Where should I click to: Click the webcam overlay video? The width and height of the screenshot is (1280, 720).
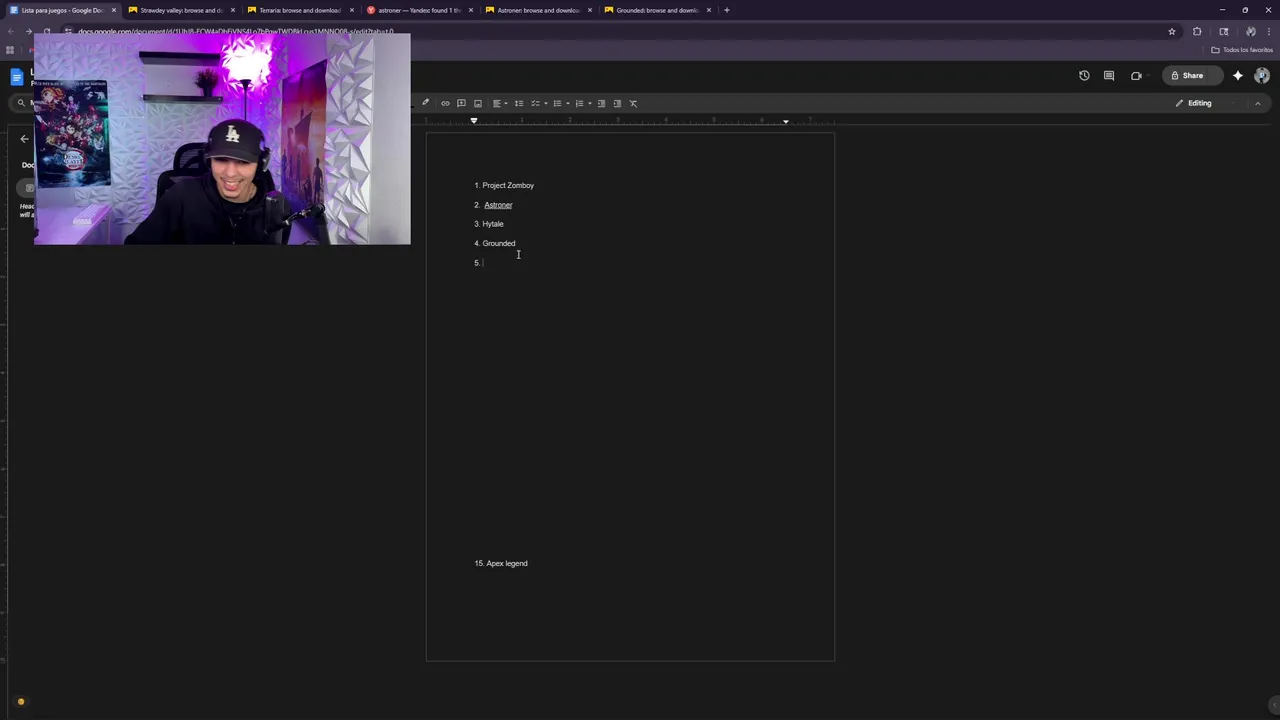pos(222,139)
